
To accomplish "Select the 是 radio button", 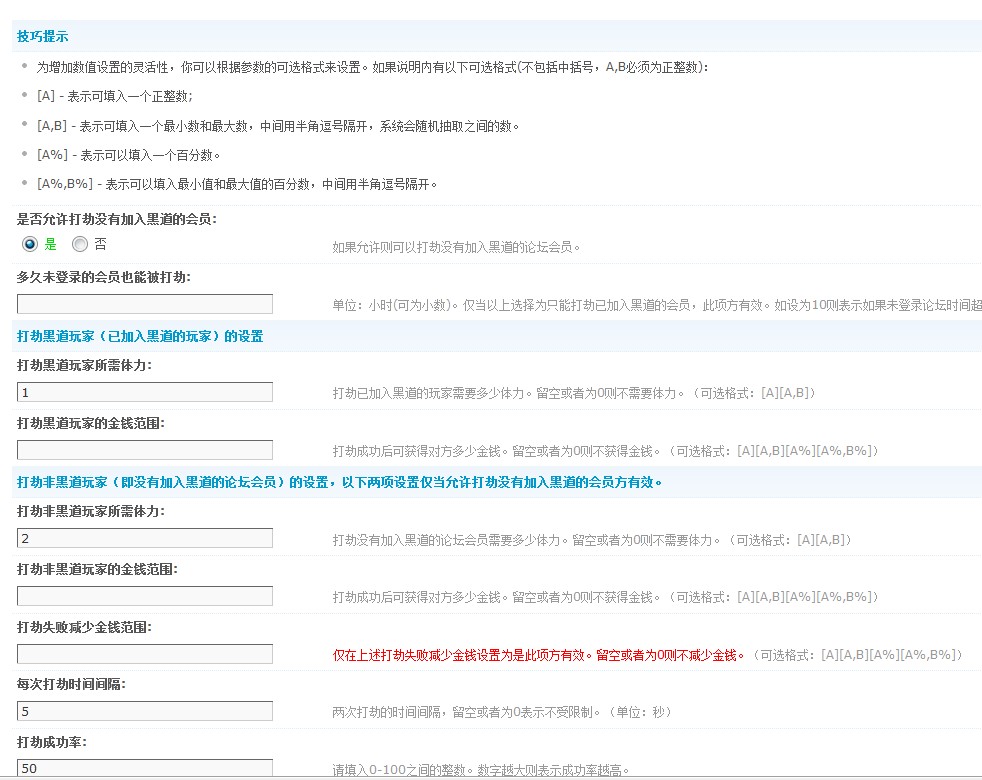I will click(30, 244).
